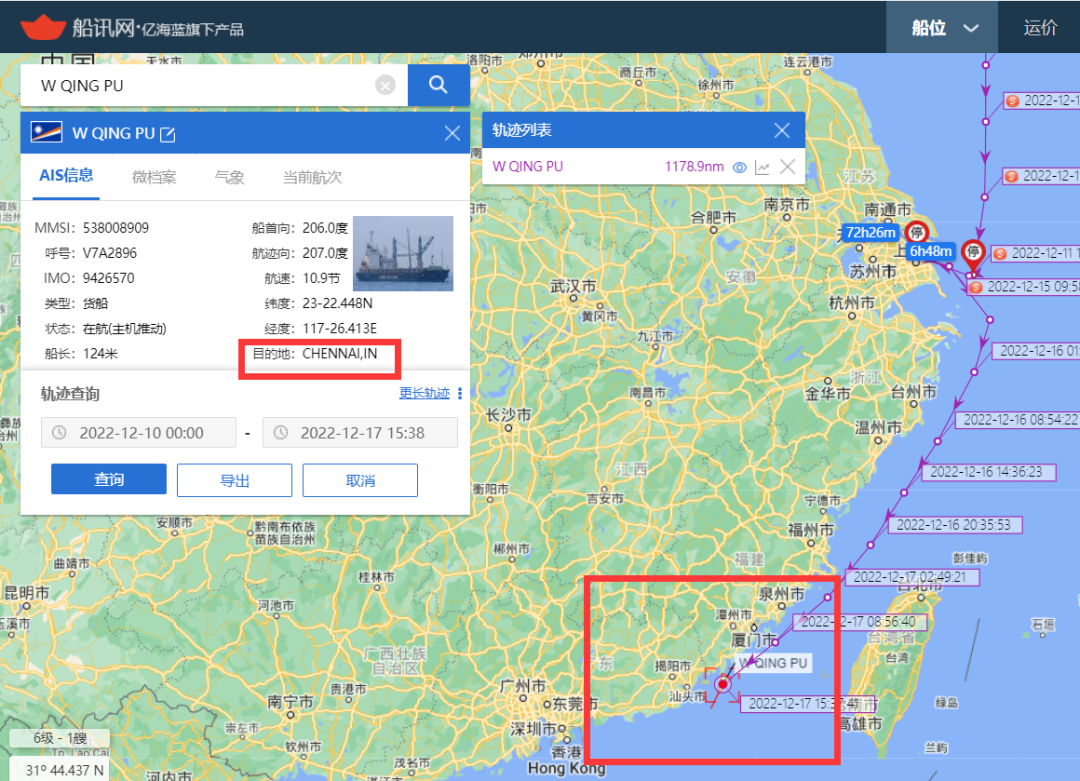Click the 导出 export button
The width and height of the screenshot is (1080, 781).
pyautogui.click(x=234, y=480)
